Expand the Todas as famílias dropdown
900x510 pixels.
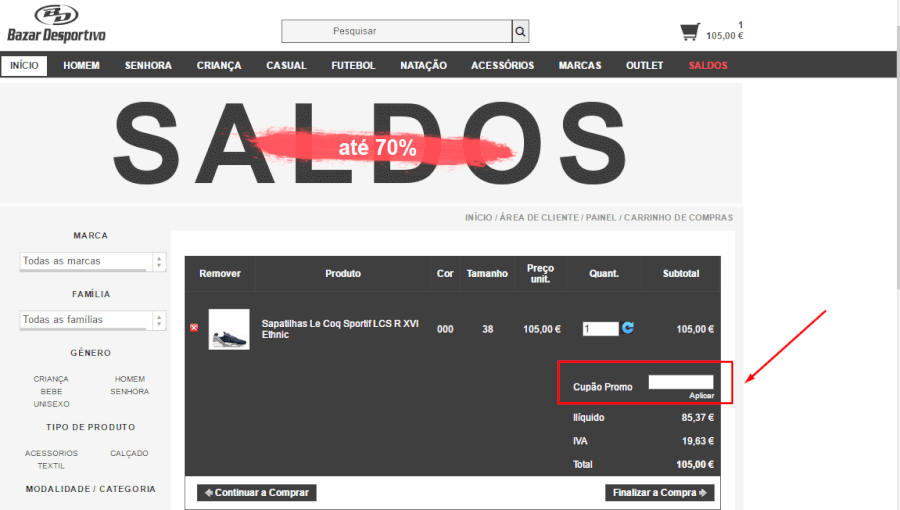[x=93, y=320]
